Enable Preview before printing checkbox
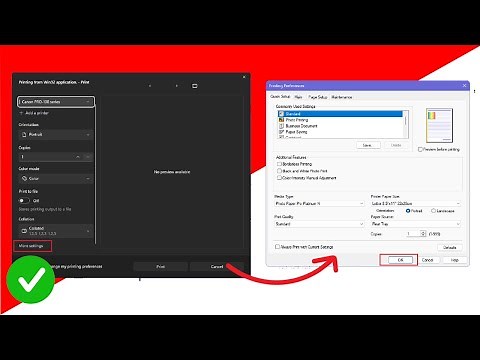 tap(420, 149)
